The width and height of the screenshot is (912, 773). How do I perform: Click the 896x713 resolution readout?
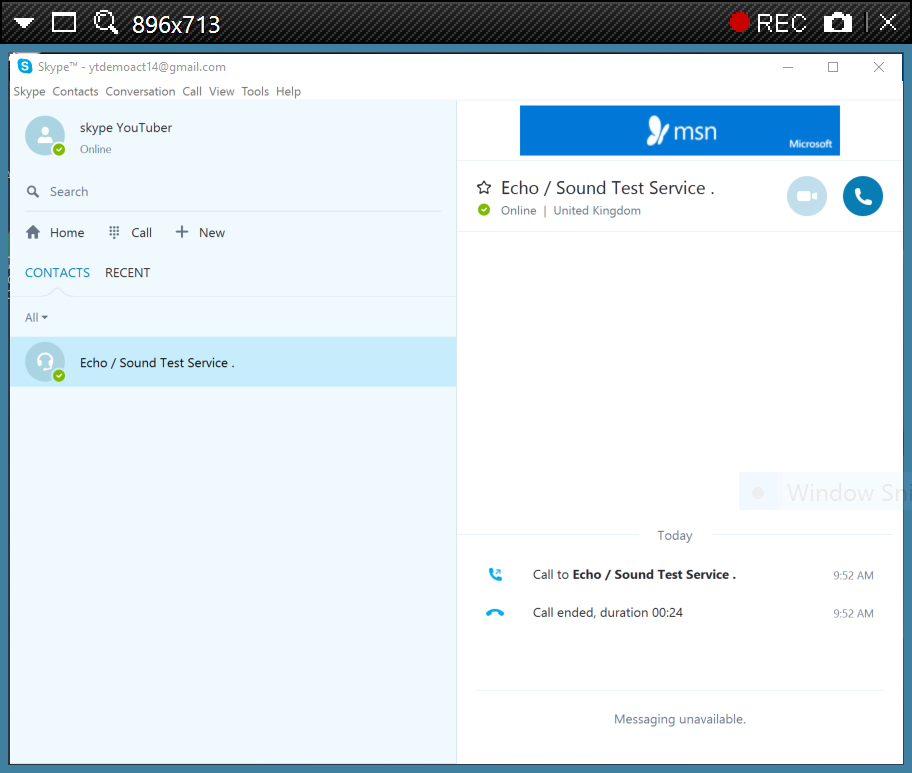(176, 24)
